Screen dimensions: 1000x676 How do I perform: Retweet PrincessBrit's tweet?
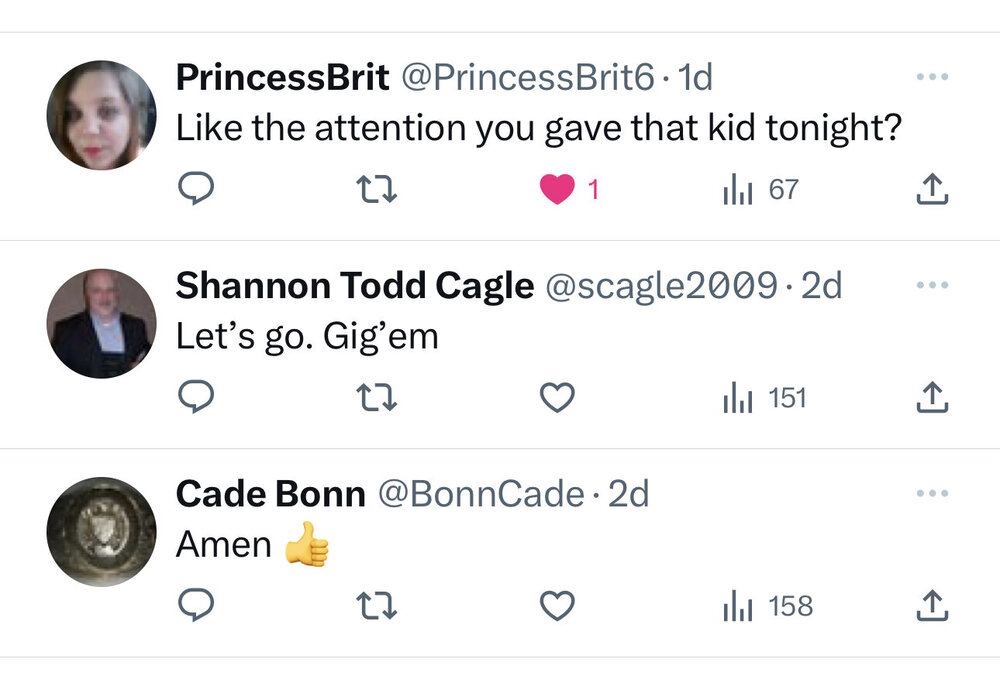point(377,189)
